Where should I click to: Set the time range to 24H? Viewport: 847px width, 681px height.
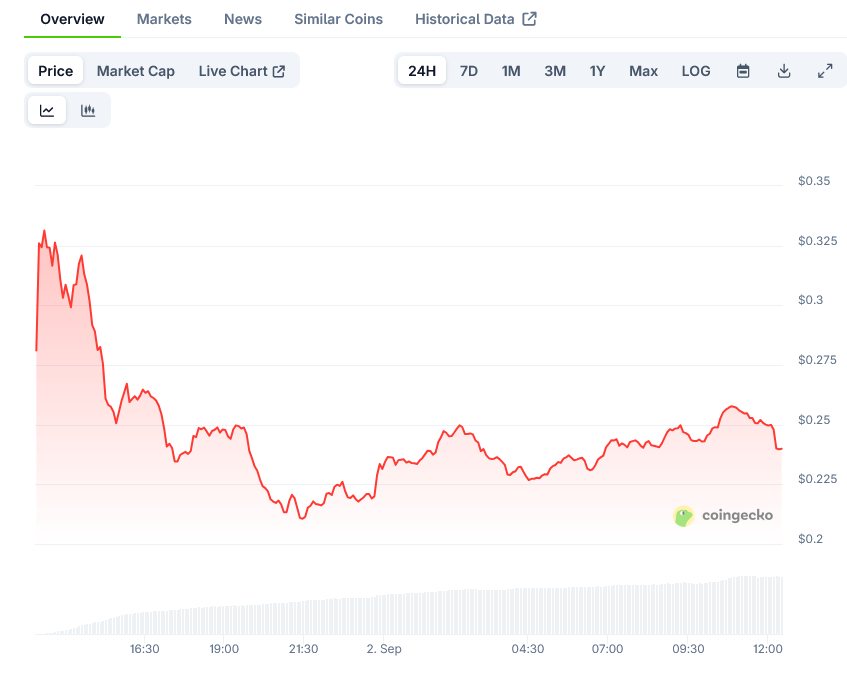click(422, 71)
